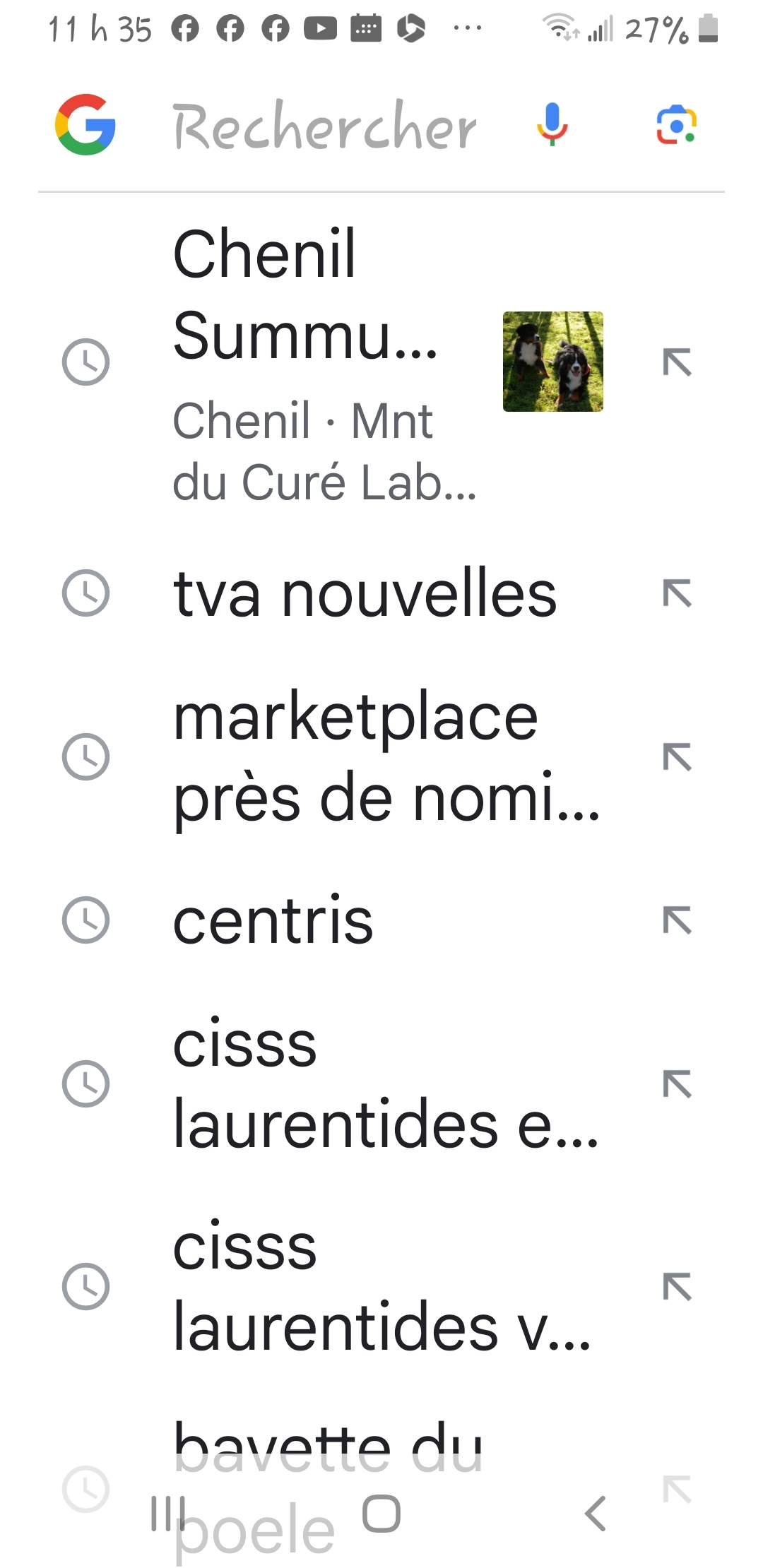The width and height of the screenshot is (763, 1568).
Task: Open Google Lens camera search
Action: 676,125
